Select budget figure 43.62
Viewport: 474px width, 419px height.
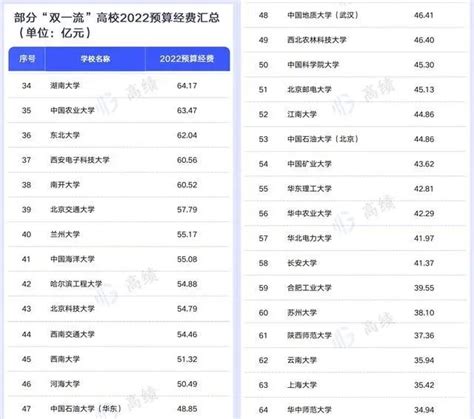pos(424,164)
